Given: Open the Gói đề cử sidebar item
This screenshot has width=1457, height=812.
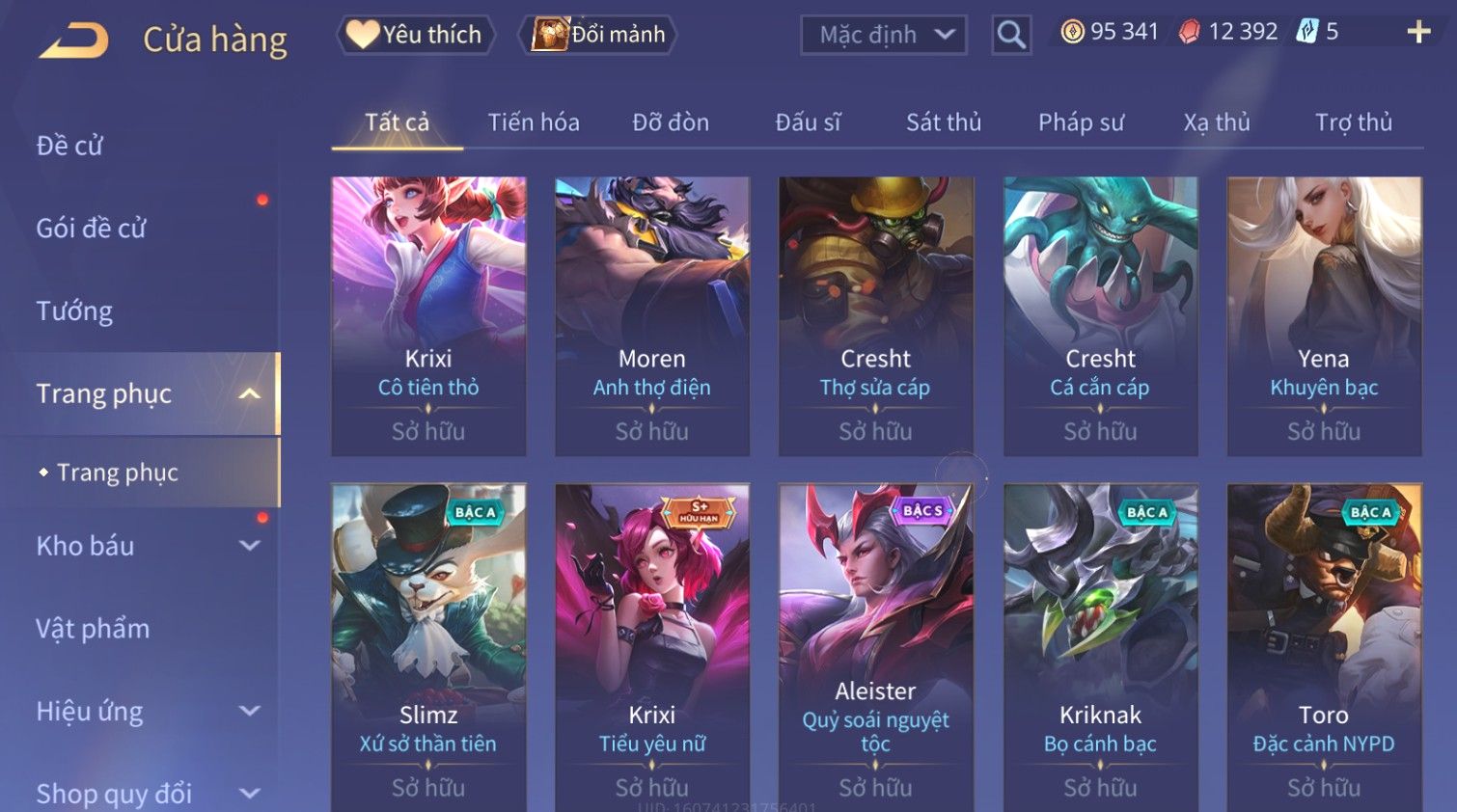Looking at the screenshot, I should 91,229.
